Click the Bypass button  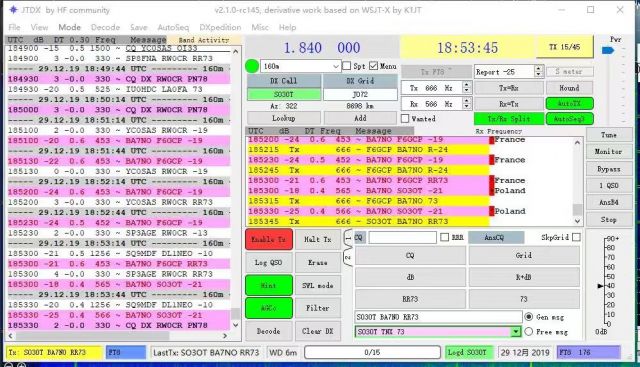tap(609, 169)
